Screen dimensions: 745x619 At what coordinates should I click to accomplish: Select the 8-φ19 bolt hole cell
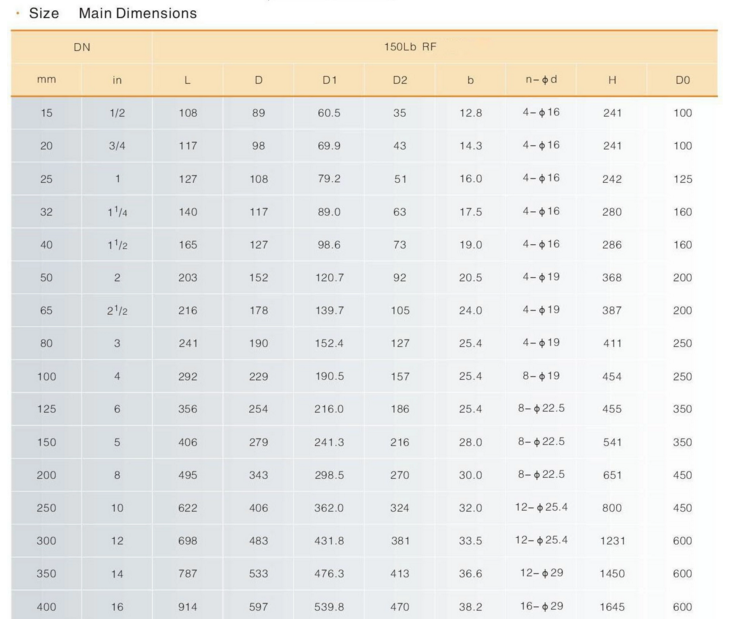pos(541,376)
